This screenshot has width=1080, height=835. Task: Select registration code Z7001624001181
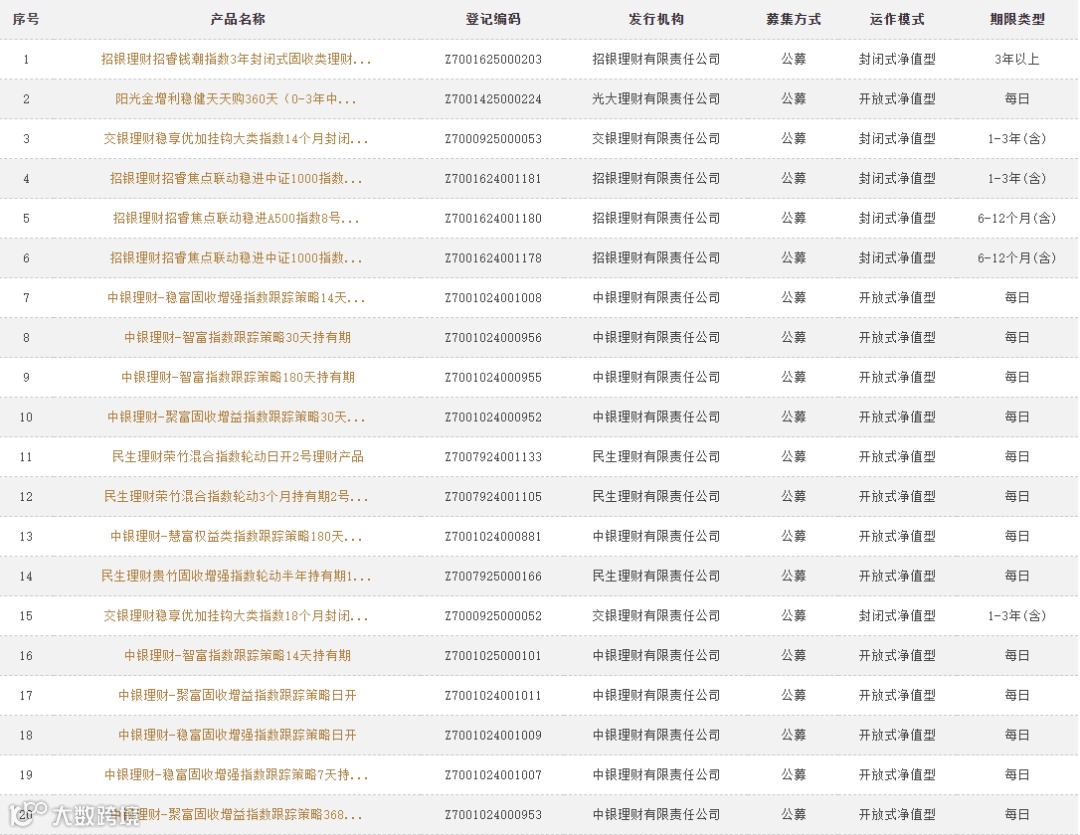[x=493, y=178]
